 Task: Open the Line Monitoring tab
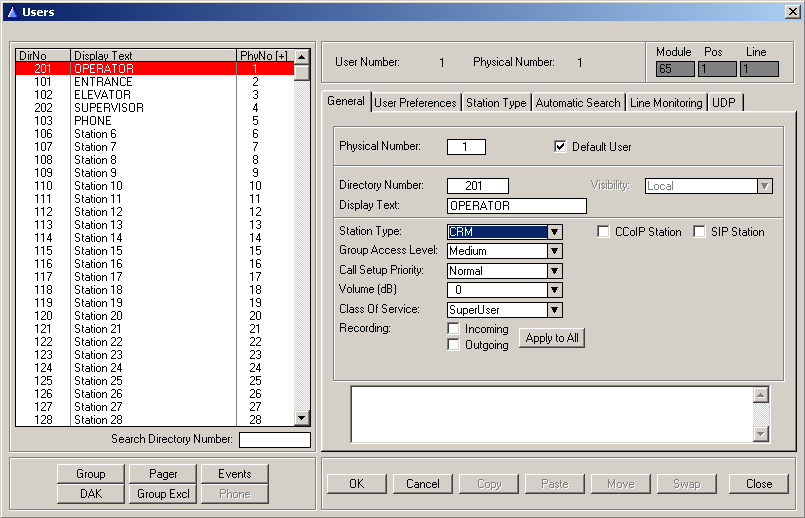click(x=666, y=103)
